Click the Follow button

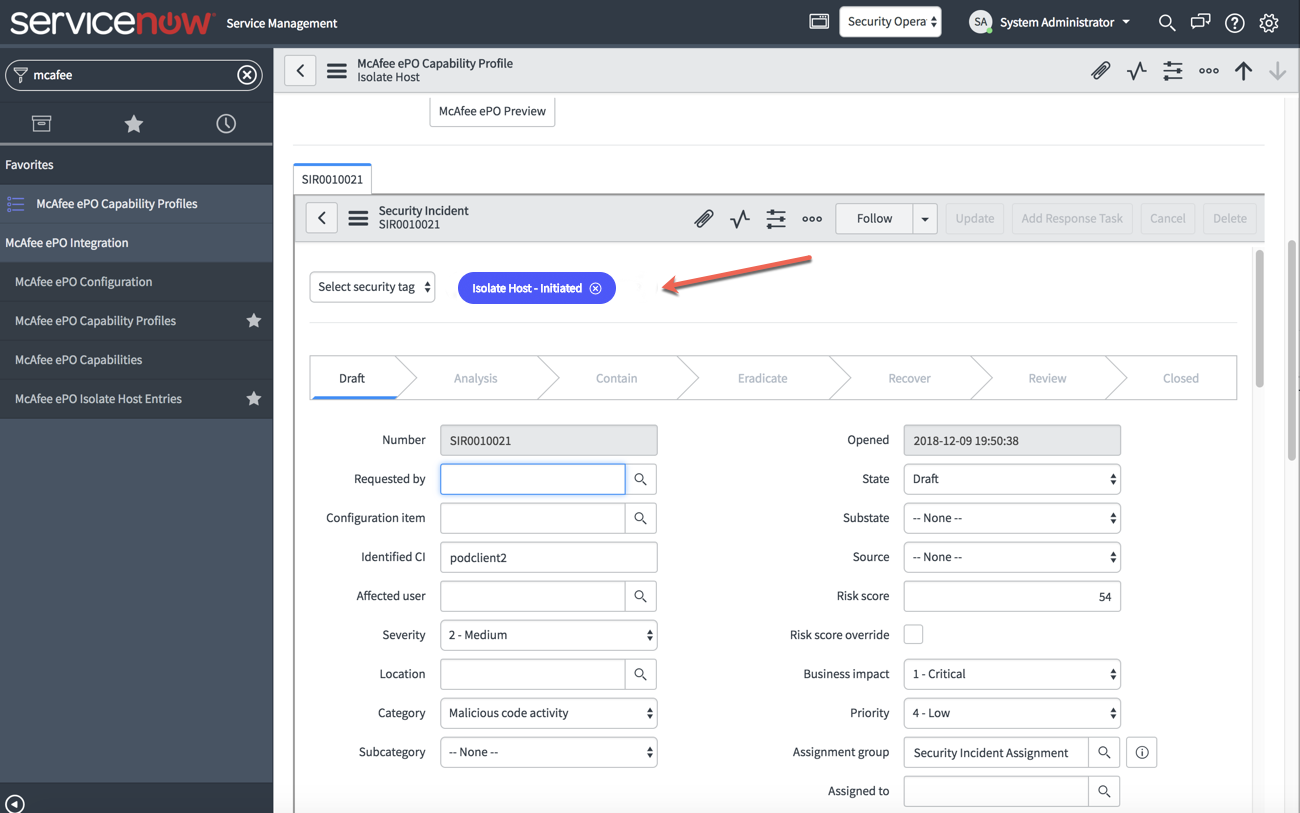(874, 218)
